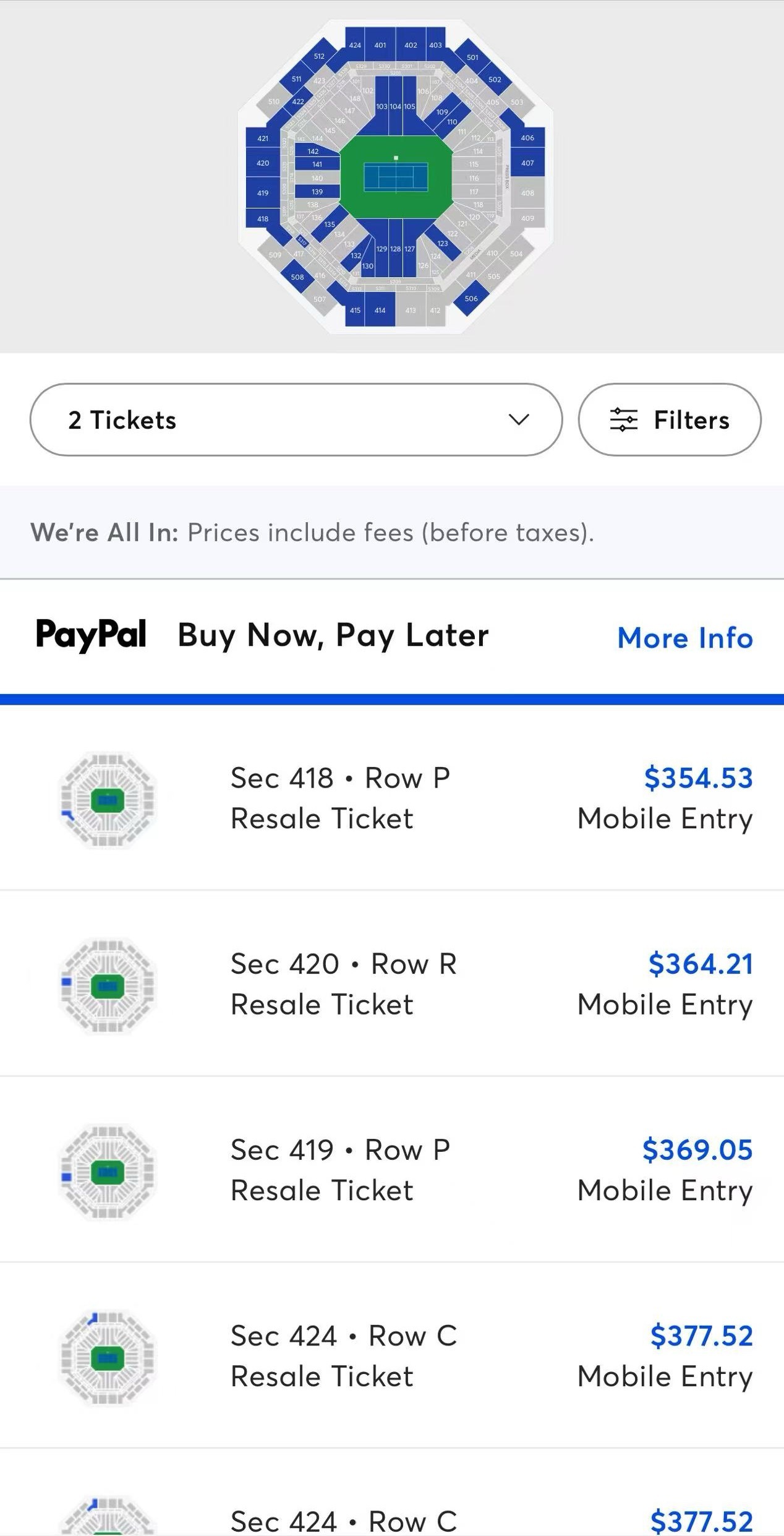
Task: Tap section 104 near the court
Action: pyautogui.click(x=396, y=106)
